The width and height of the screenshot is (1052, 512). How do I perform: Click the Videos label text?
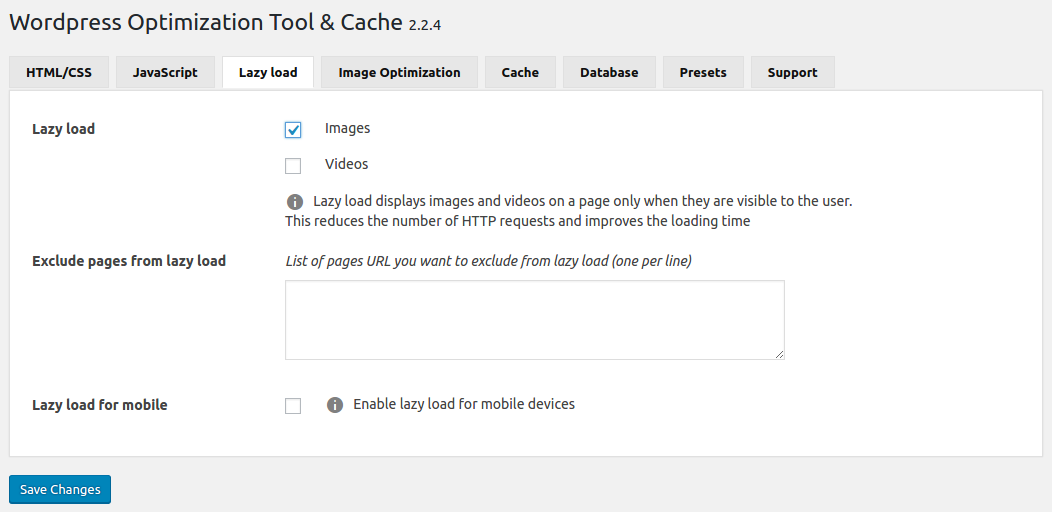[x=347, y=164]
